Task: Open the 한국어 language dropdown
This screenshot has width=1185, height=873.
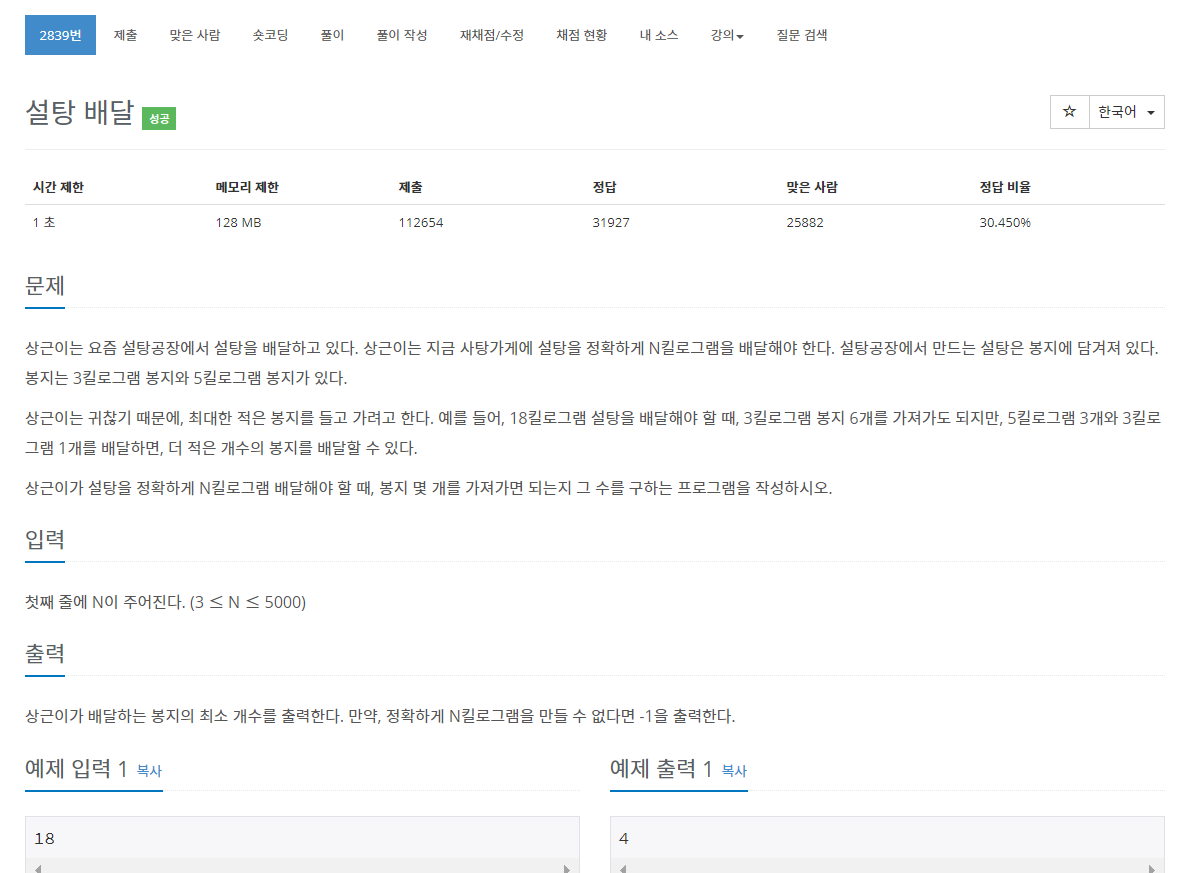Action: point(1126,112)
